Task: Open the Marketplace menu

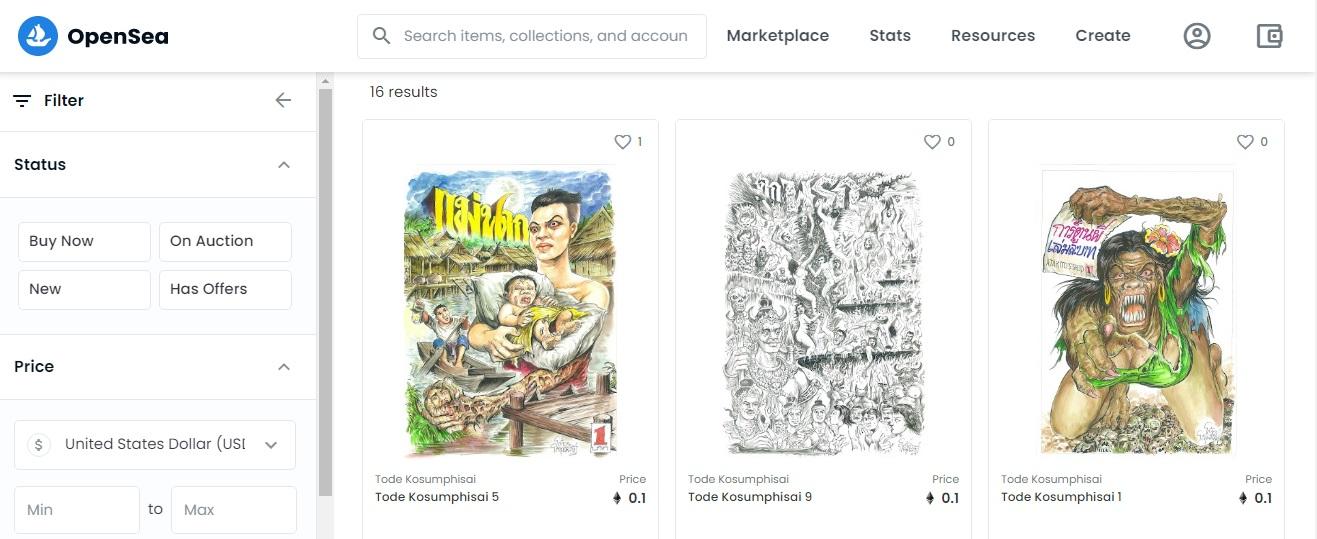Action: tap(777, 36)
